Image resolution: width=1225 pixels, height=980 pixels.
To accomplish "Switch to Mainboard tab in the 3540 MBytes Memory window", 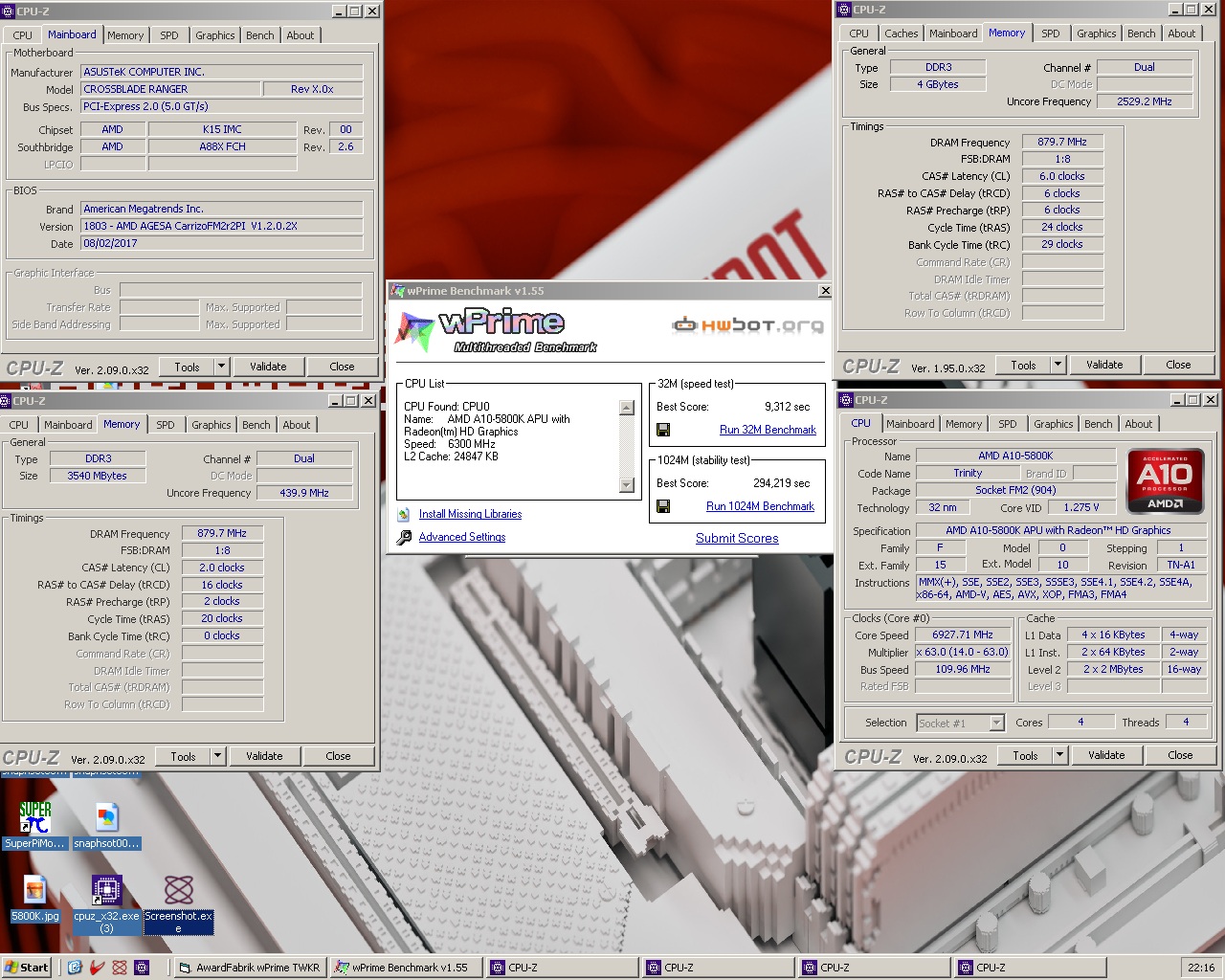I will click(68, 425).
